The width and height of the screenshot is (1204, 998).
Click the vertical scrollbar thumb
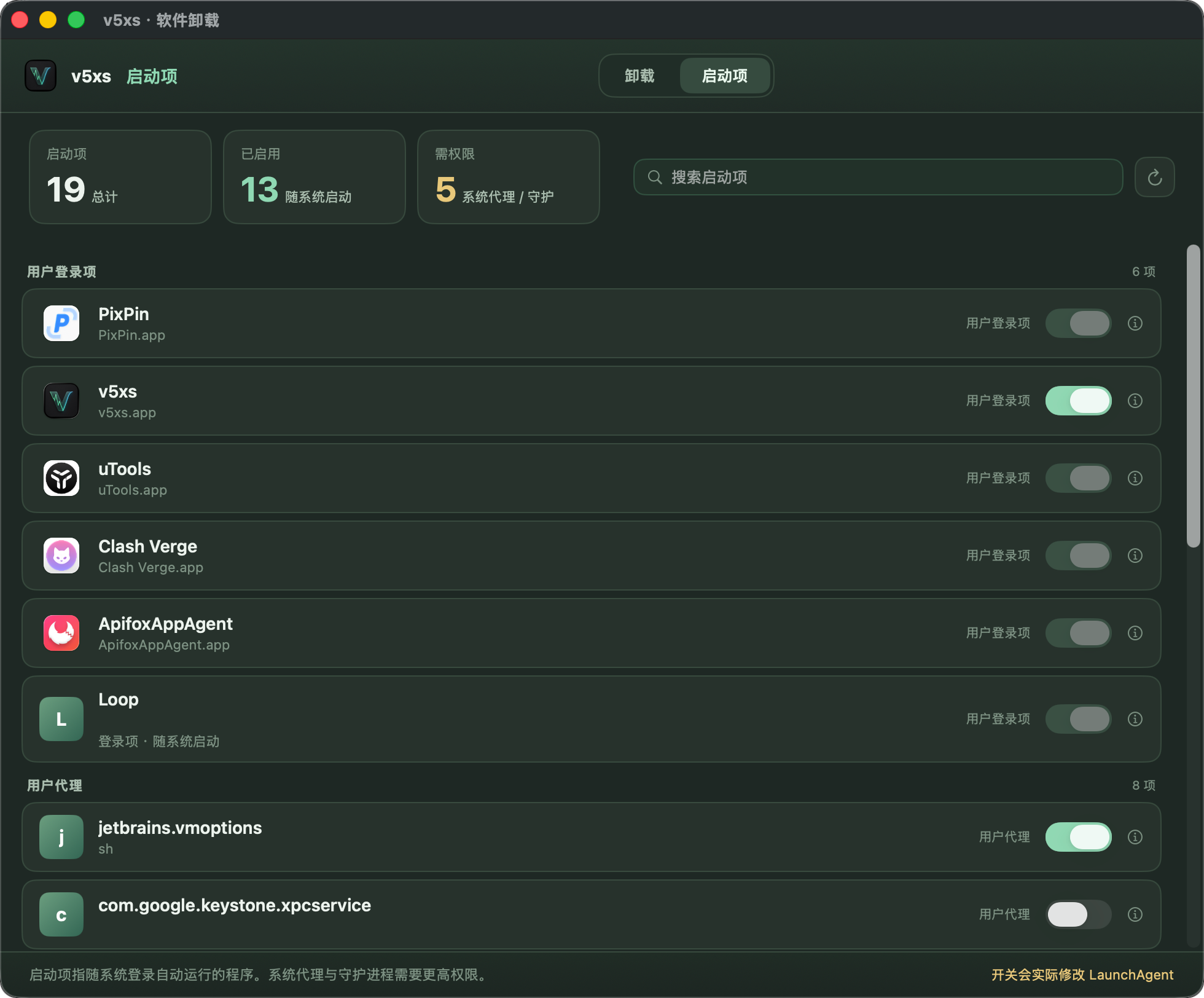[x=1194, y=396]
